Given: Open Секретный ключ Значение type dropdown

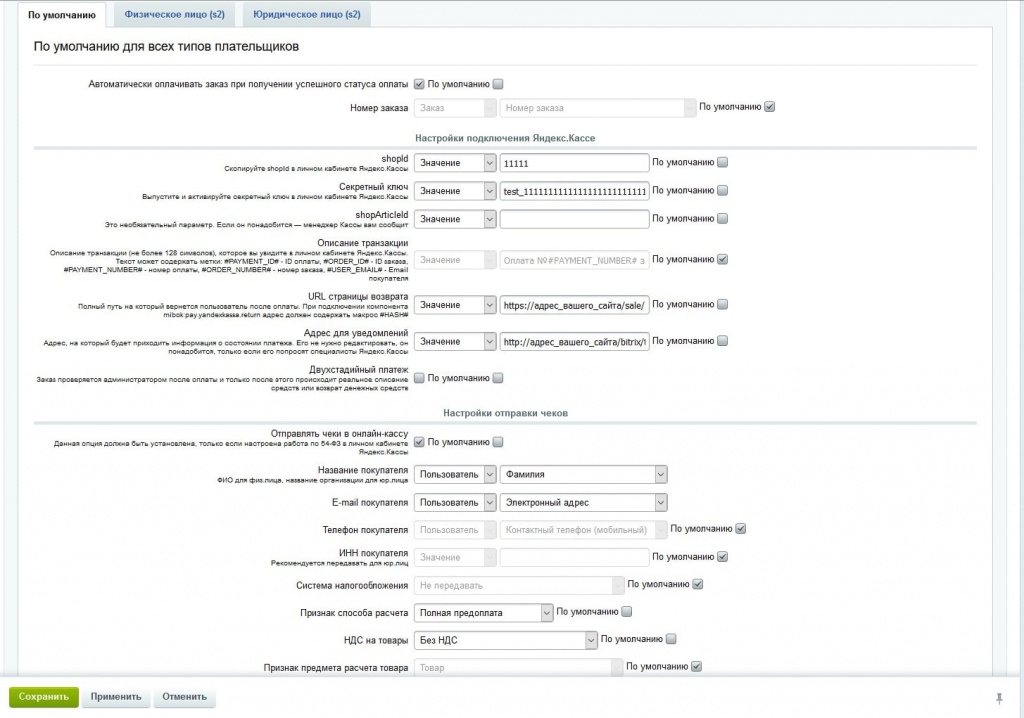Looking at the screenshot, I should [x=455, y=191].
